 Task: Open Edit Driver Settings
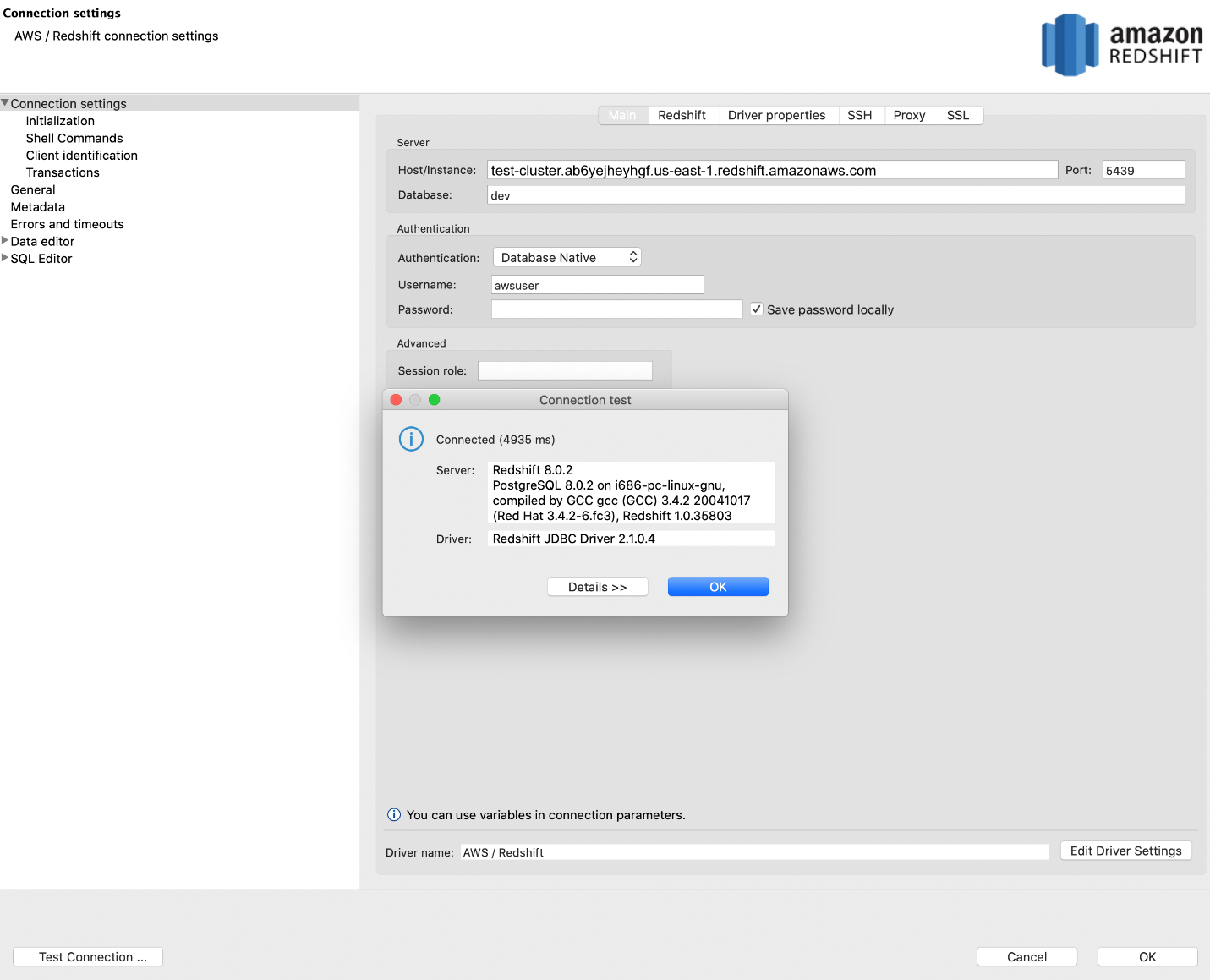pyautogui.click(x=1126, y=851)
